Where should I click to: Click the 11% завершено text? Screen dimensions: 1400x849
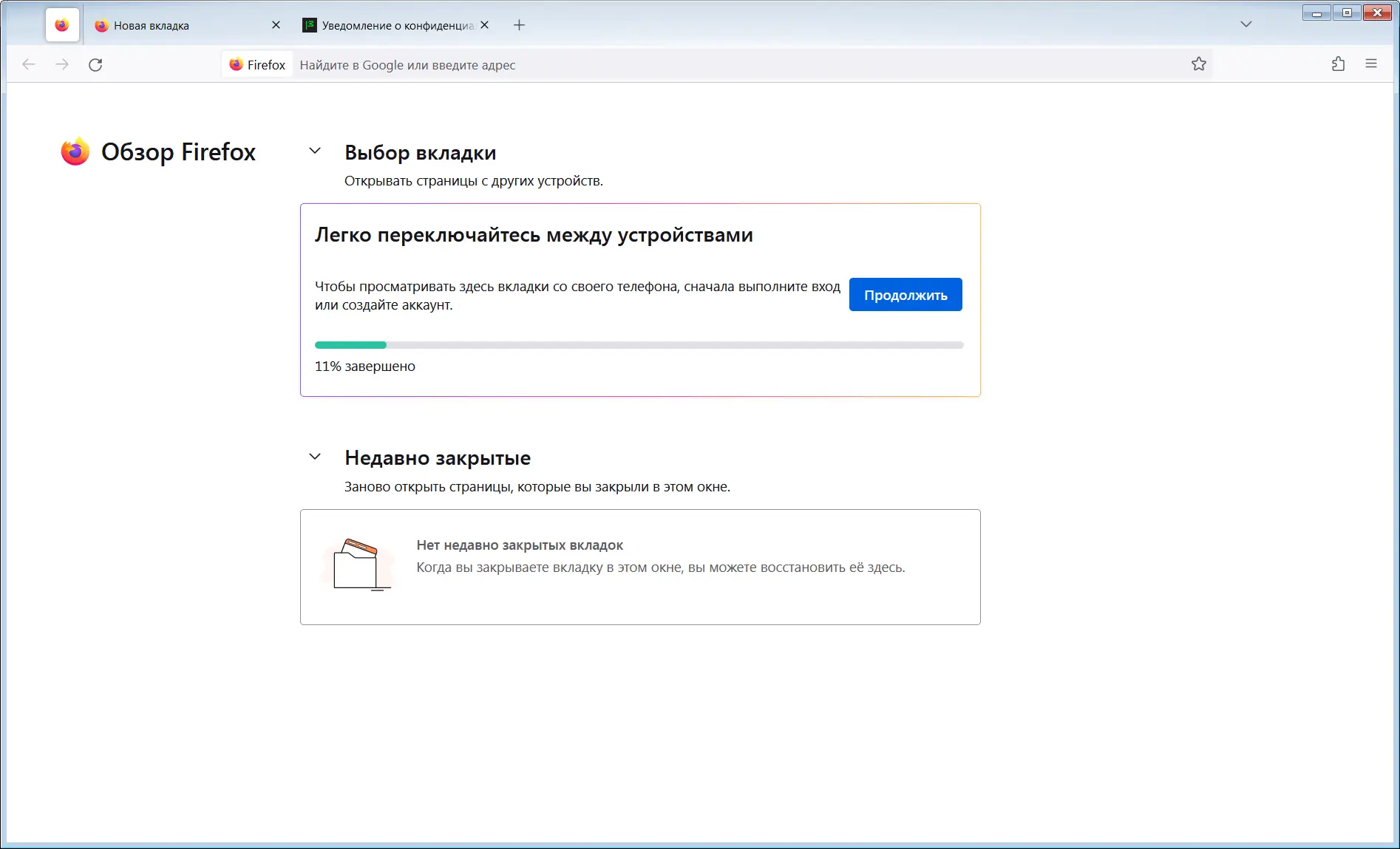(x=365, y=366)
